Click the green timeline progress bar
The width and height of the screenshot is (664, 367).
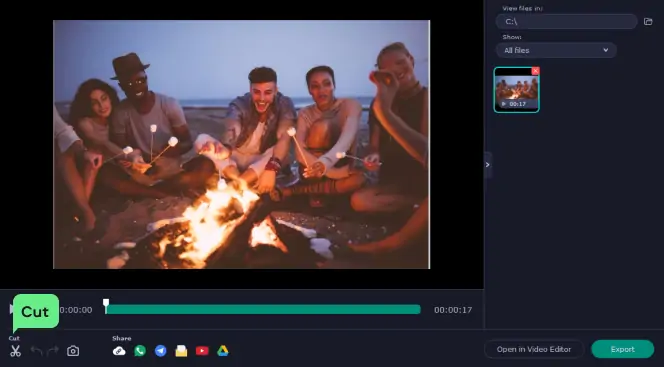[x=263, y=310]
